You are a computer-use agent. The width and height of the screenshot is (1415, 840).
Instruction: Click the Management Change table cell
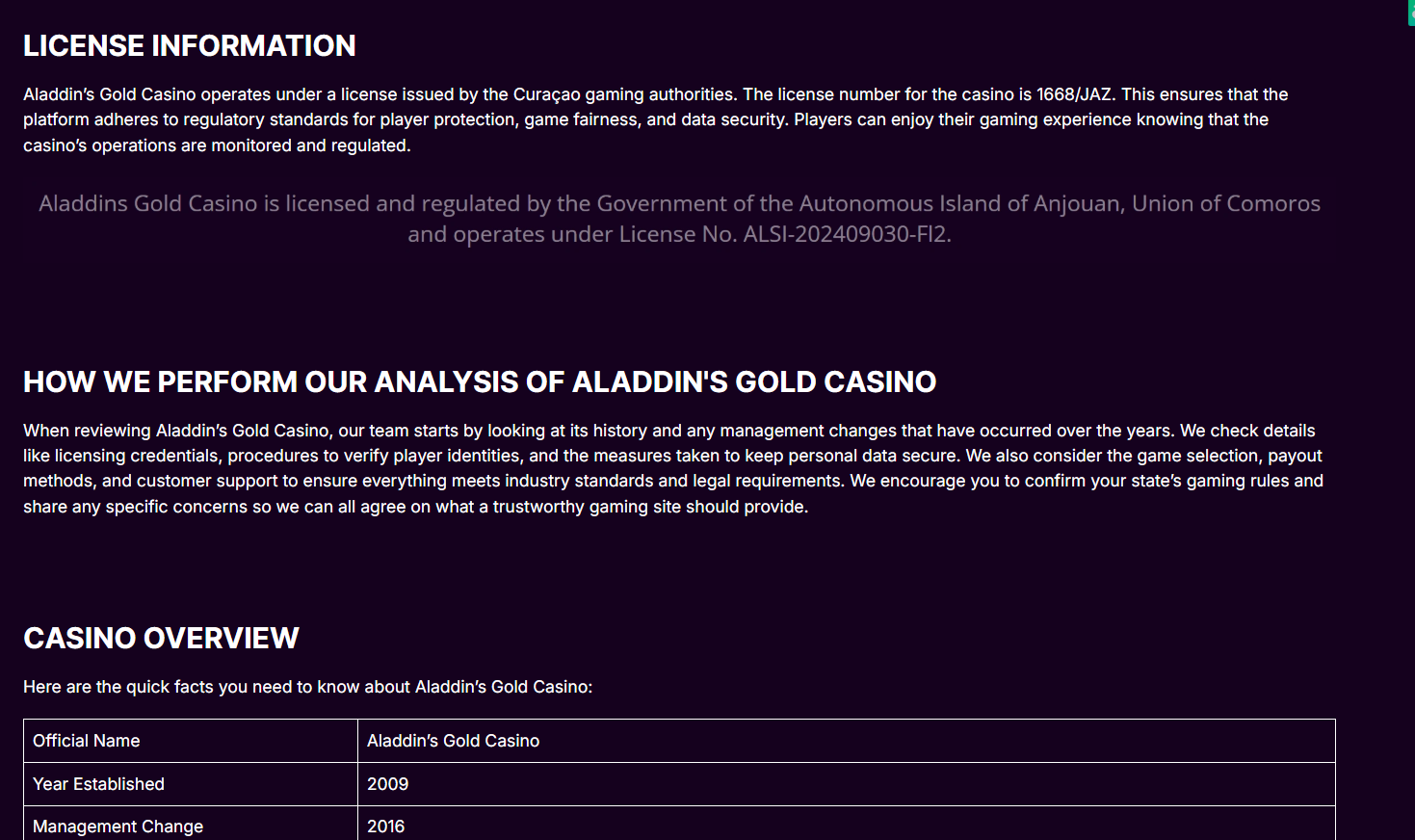tap(118, 827)
